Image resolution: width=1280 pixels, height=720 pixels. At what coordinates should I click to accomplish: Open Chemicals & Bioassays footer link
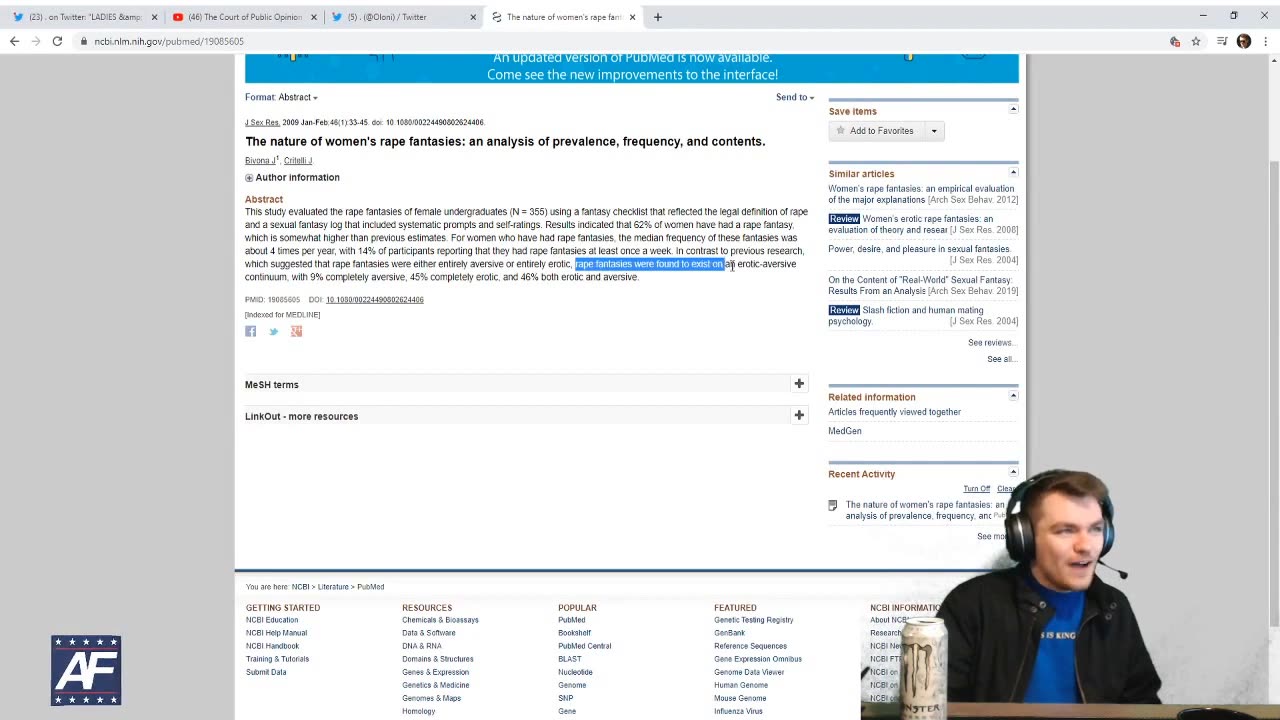pos(440,620)
